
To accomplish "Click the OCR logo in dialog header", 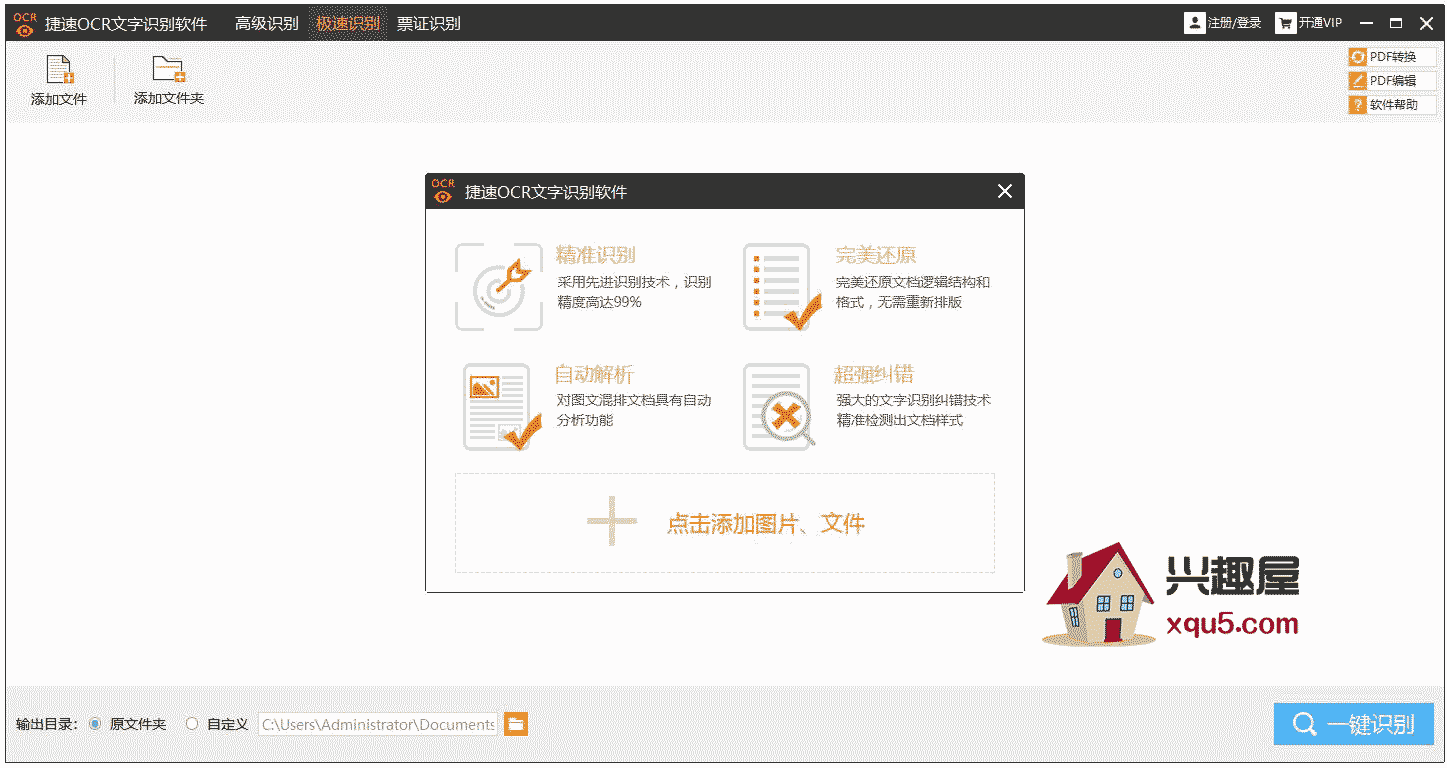I will (x=443, y=191).
